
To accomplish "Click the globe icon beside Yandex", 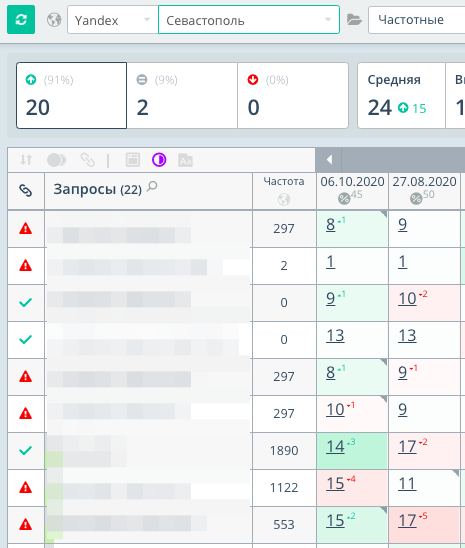I will (x=54, y=20).
